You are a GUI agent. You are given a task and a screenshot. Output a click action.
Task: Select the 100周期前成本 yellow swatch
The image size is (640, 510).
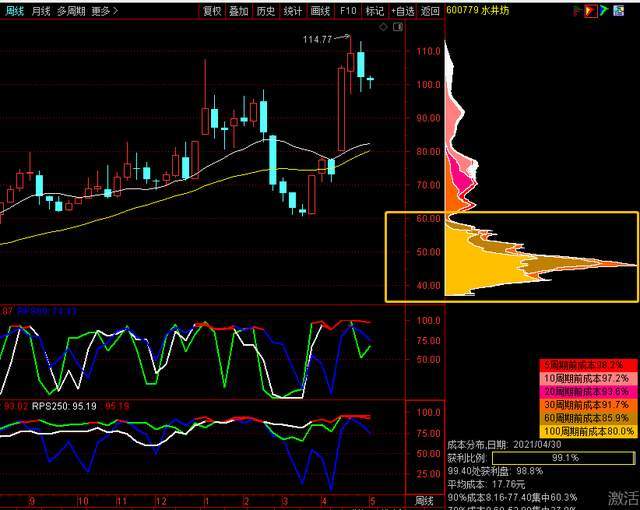588,431
